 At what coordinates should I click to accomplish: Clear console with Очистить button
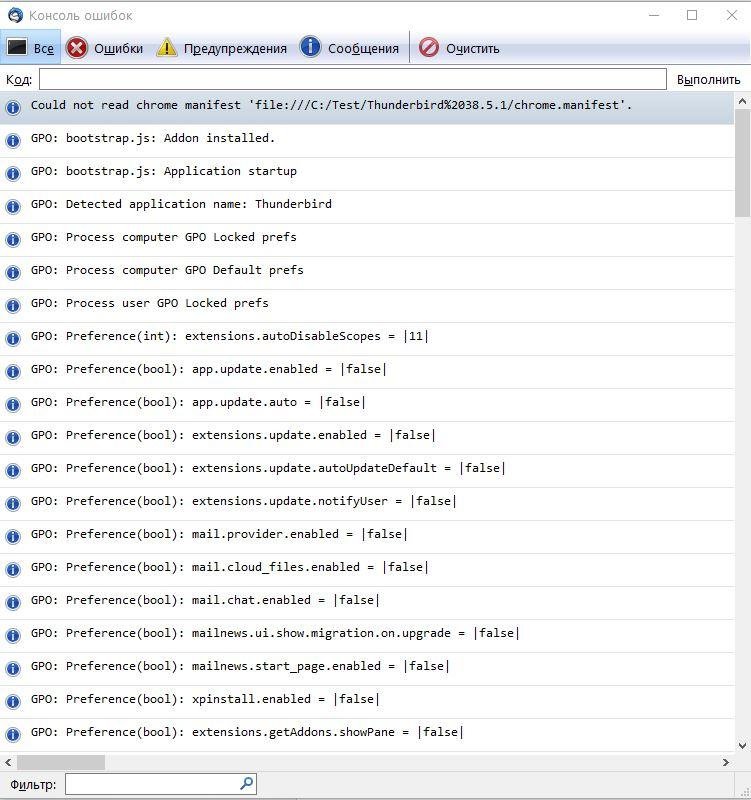(x=459, y=48)
